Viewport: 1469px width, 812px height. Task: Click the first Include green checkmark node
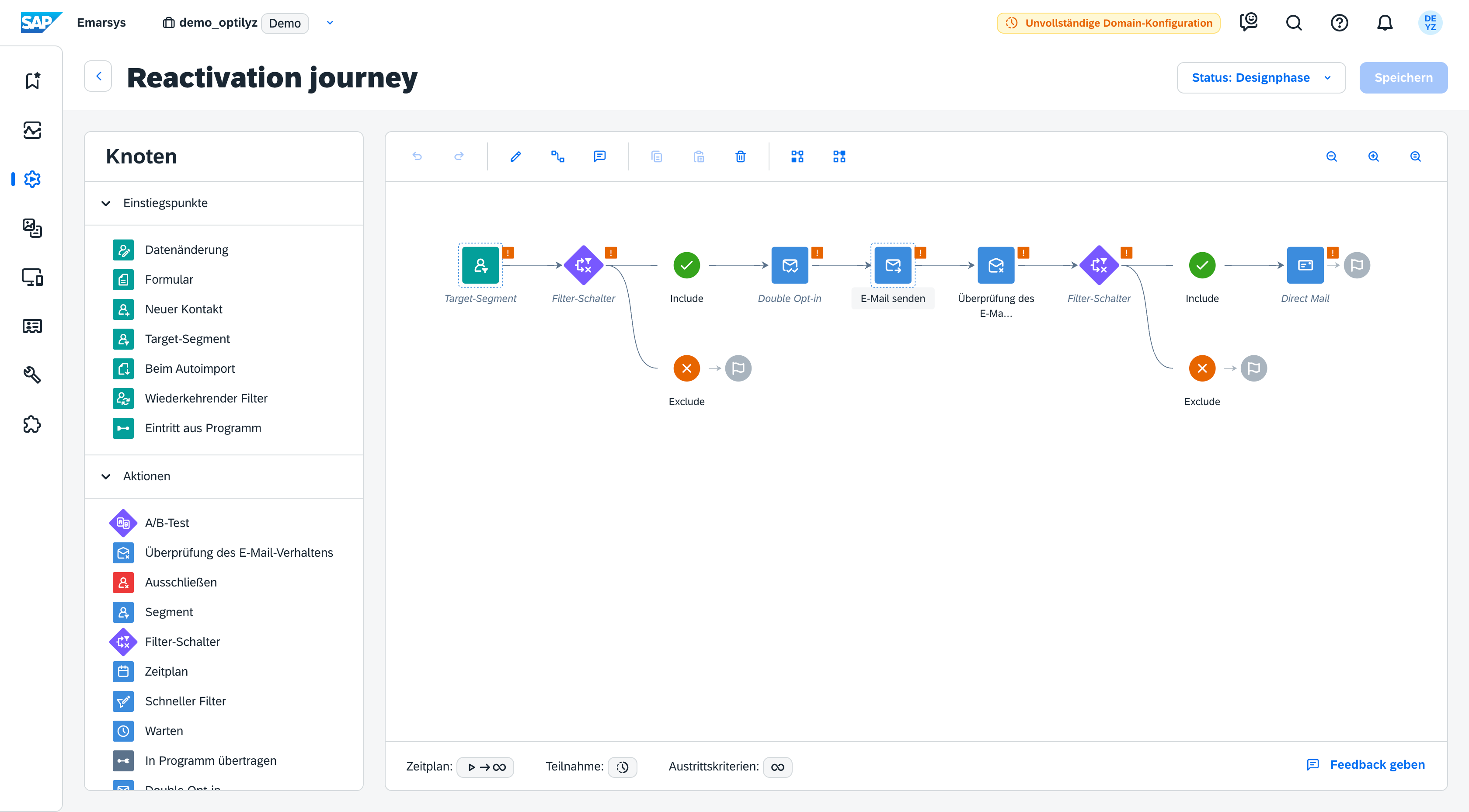[x=686, y=265]
